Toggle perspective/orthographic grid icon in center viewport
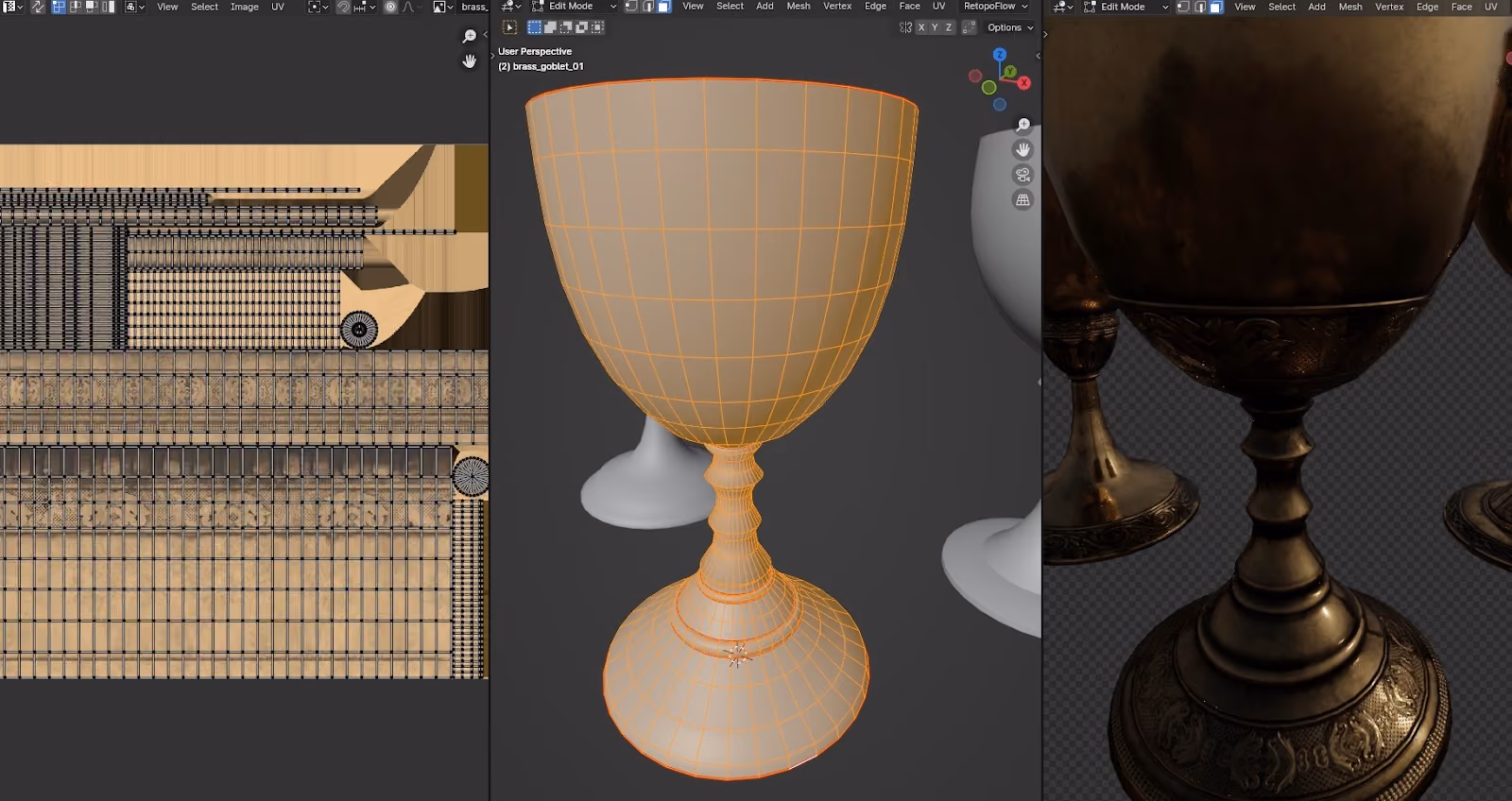 [x=1022, y=200]
